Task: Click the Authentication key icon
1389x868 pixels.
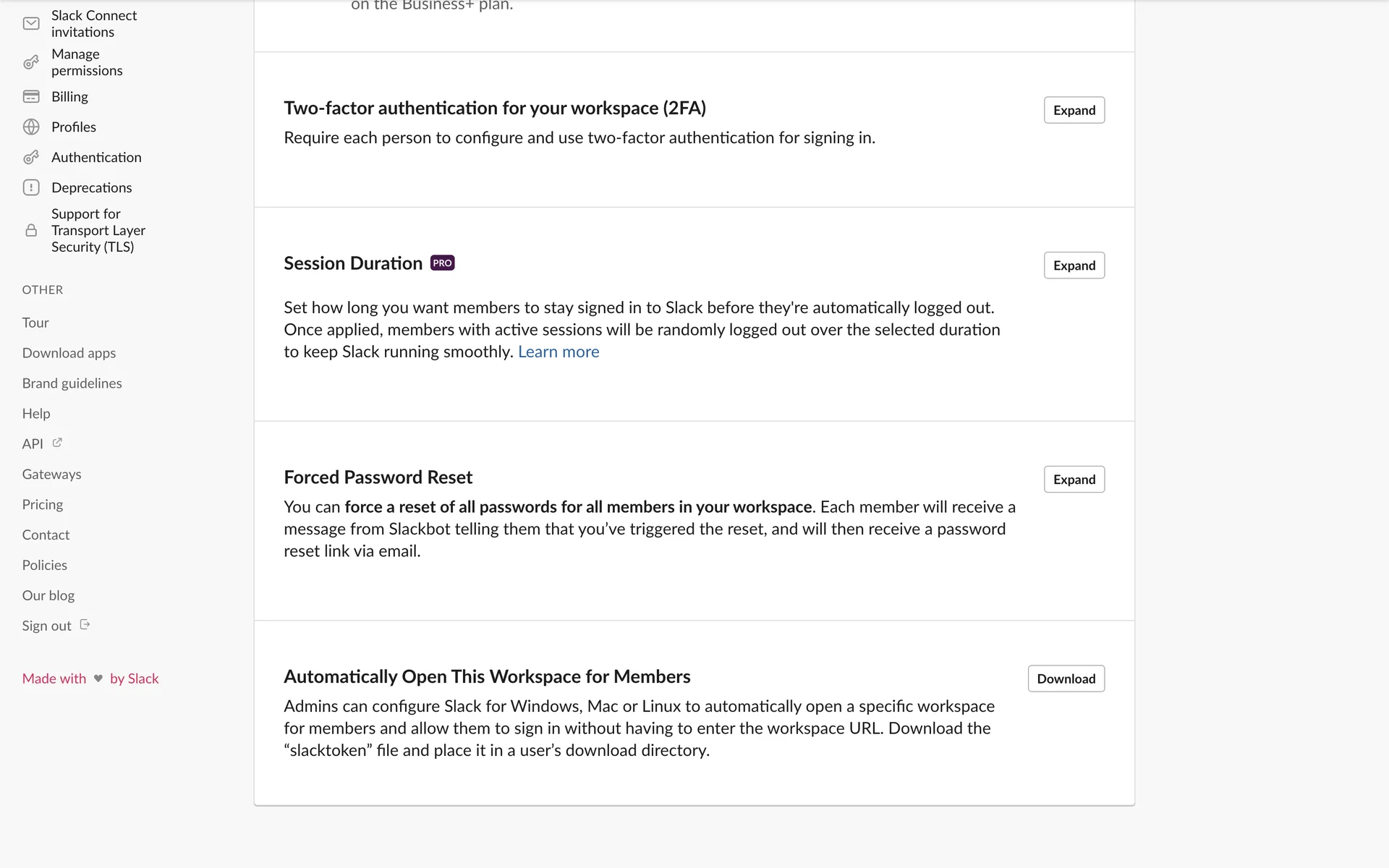Action: point(31,158)
